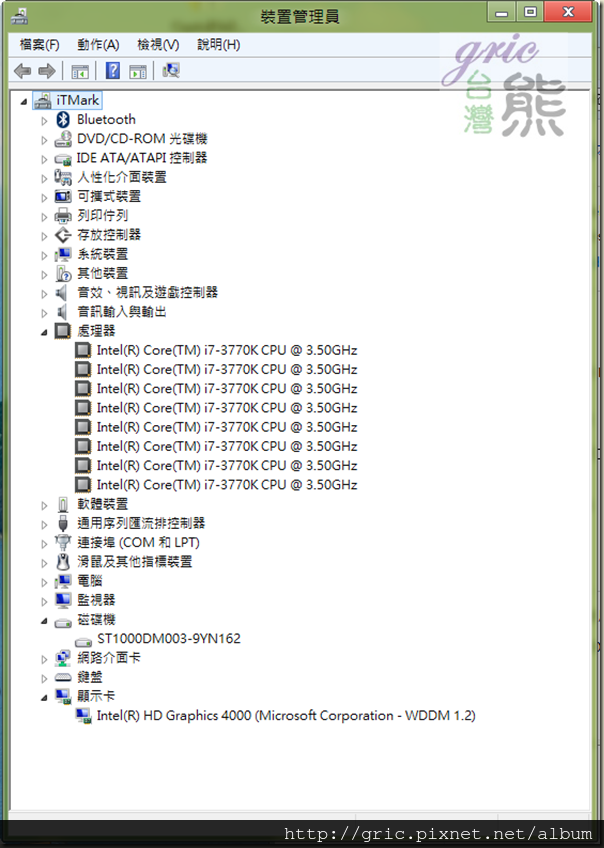The width and height of the screenshot is (604, 848).
Task: Close the 裝置管理員 window
Action: [x=568, y=12]
